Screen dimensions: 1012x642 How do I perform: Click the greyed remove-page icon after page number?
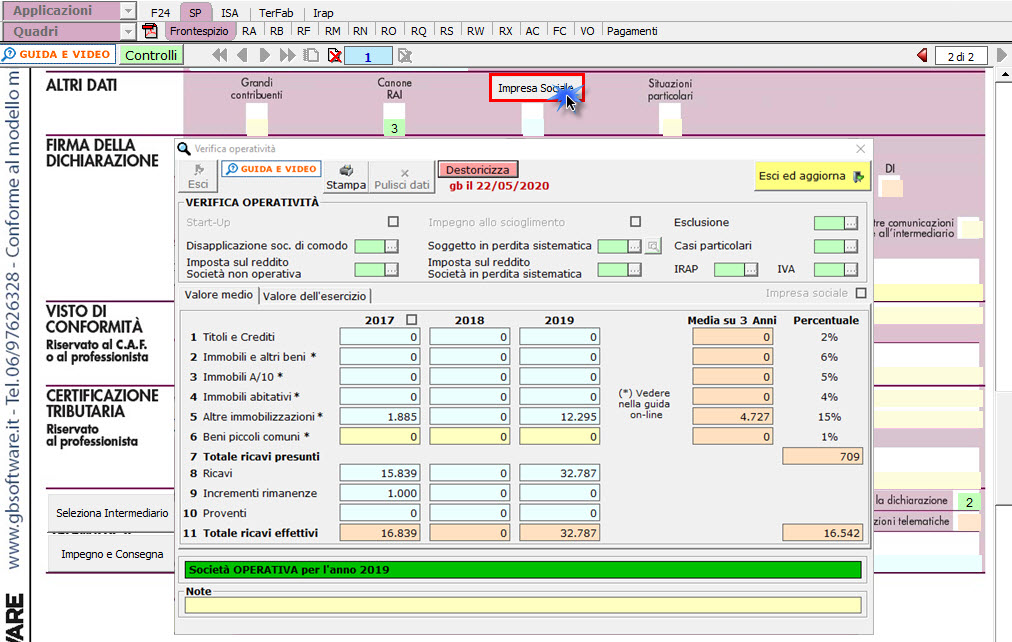tap(405, 56)
